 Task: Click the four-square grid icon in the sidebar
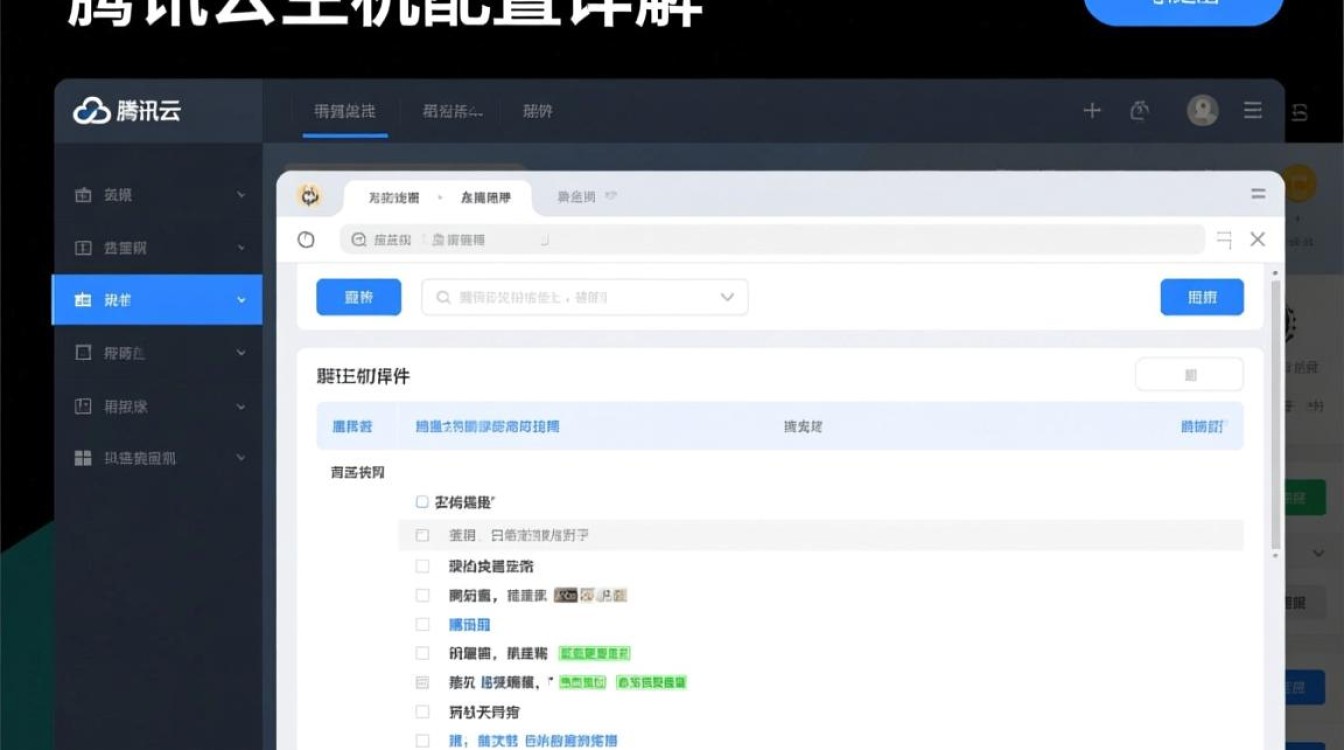coord(83,458)
